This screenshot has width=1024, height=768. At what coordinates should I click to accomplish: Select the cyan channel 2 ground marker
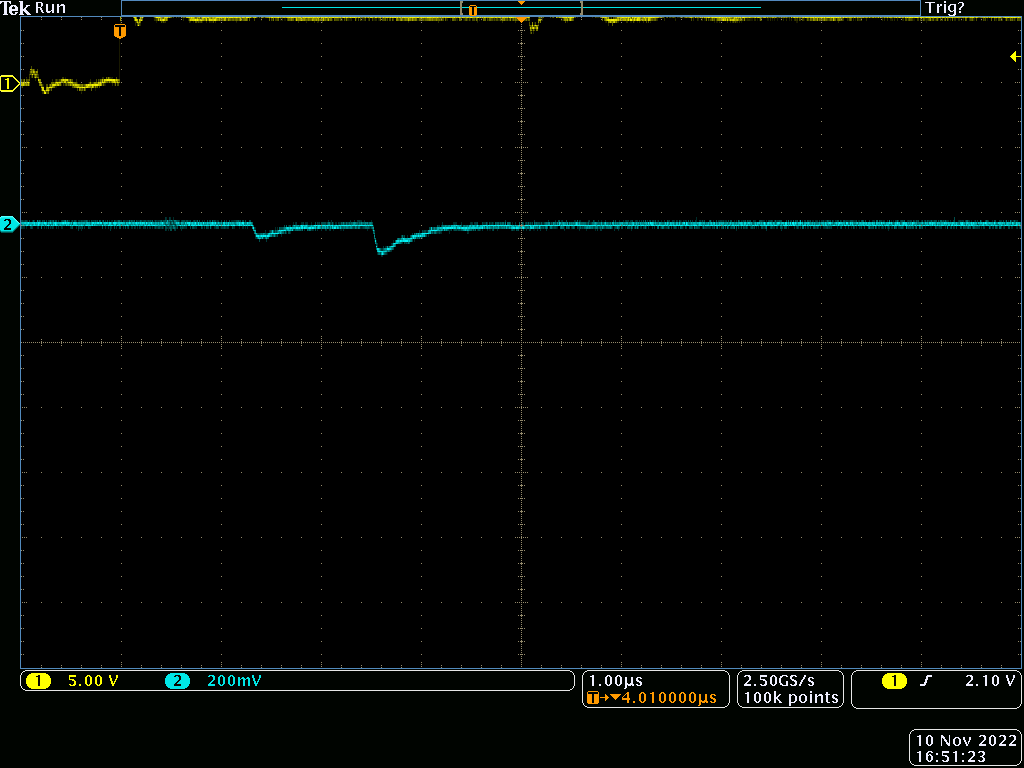[x=9, y=224]
